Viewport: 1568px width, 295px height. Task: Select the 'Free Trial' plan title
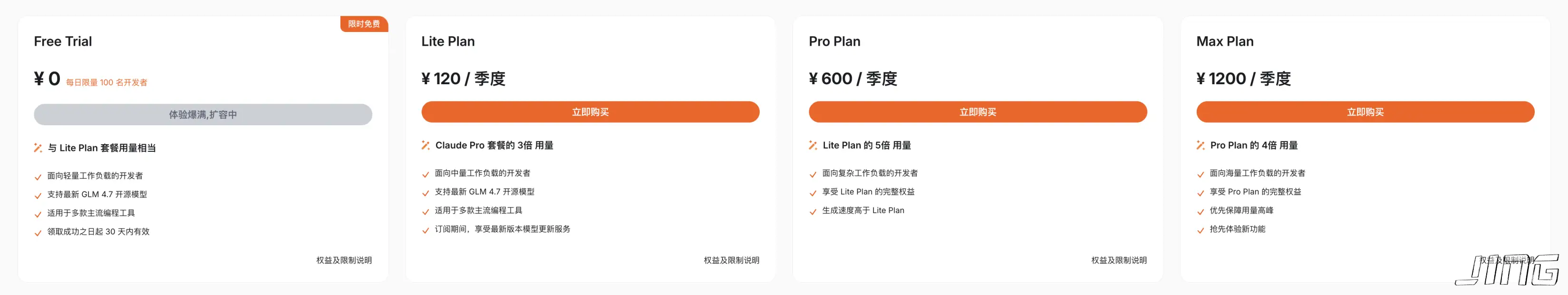(x=63, y=41)
